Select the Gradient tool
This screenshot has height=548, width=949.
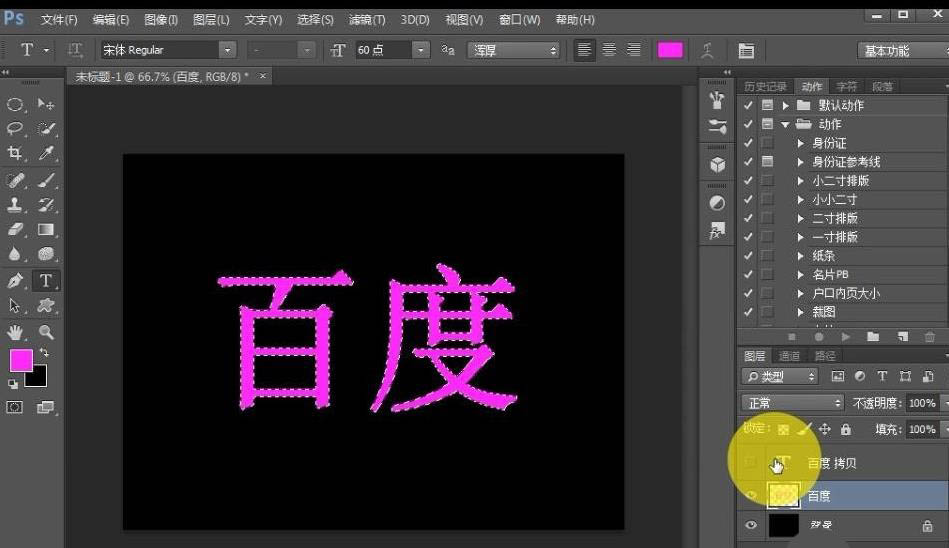tap(46, 229)
